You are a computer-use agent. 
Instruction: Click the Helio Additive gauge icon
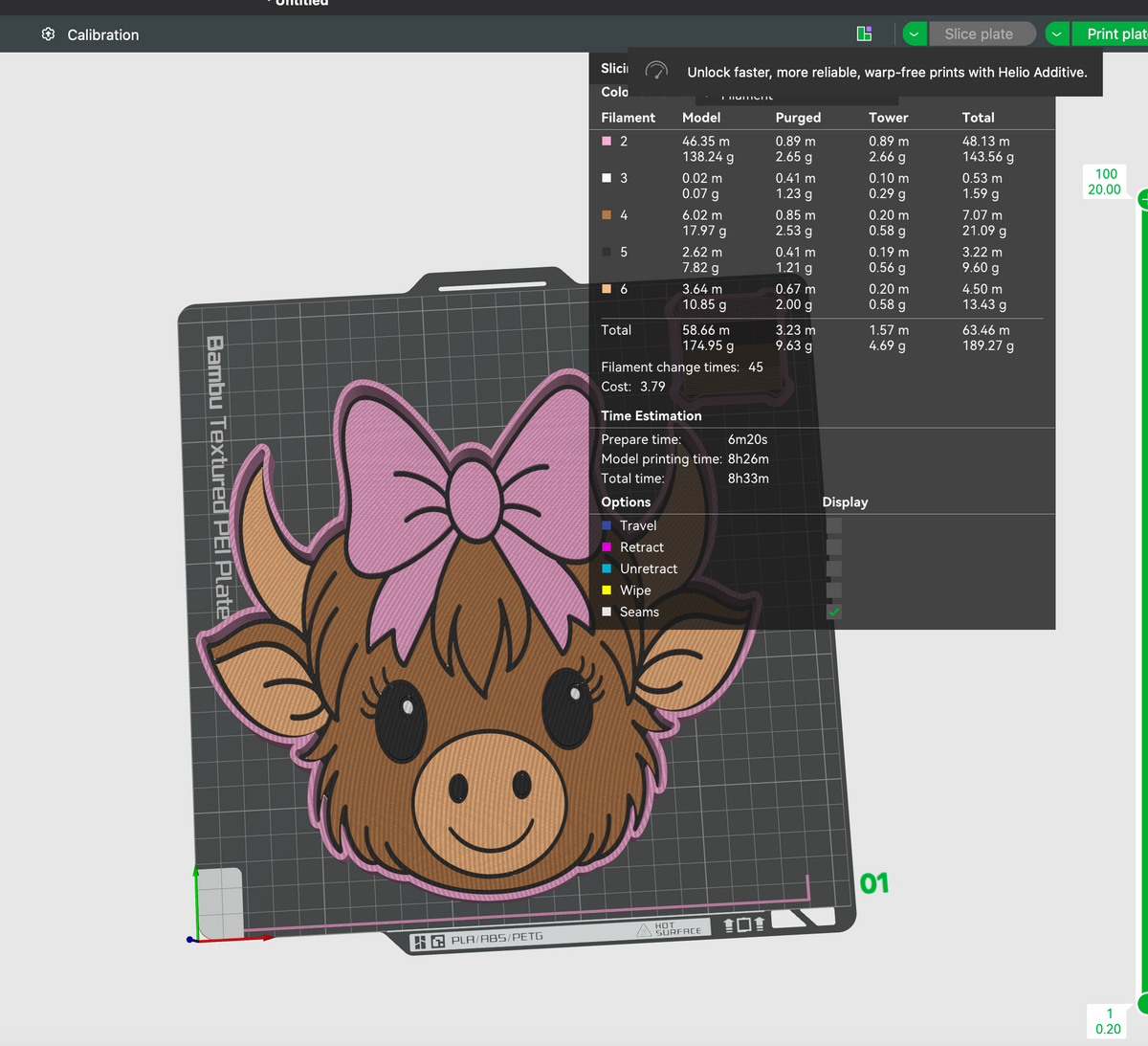(656, 72)
